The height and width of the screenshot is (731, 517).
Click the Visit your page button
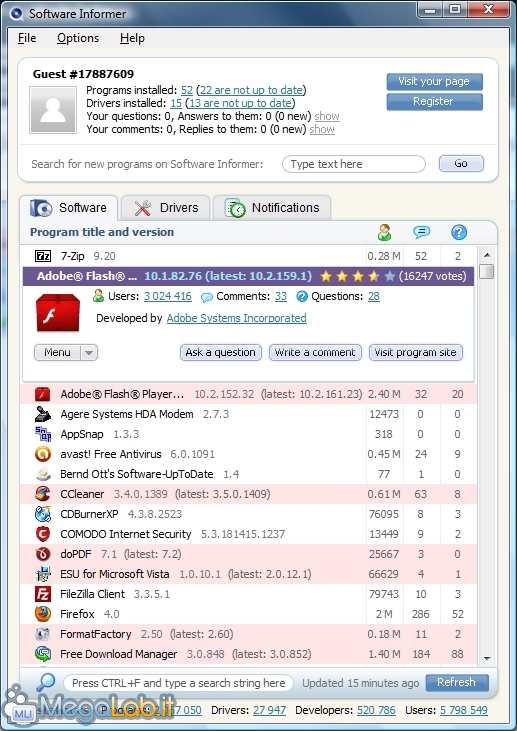coord(434,82)
